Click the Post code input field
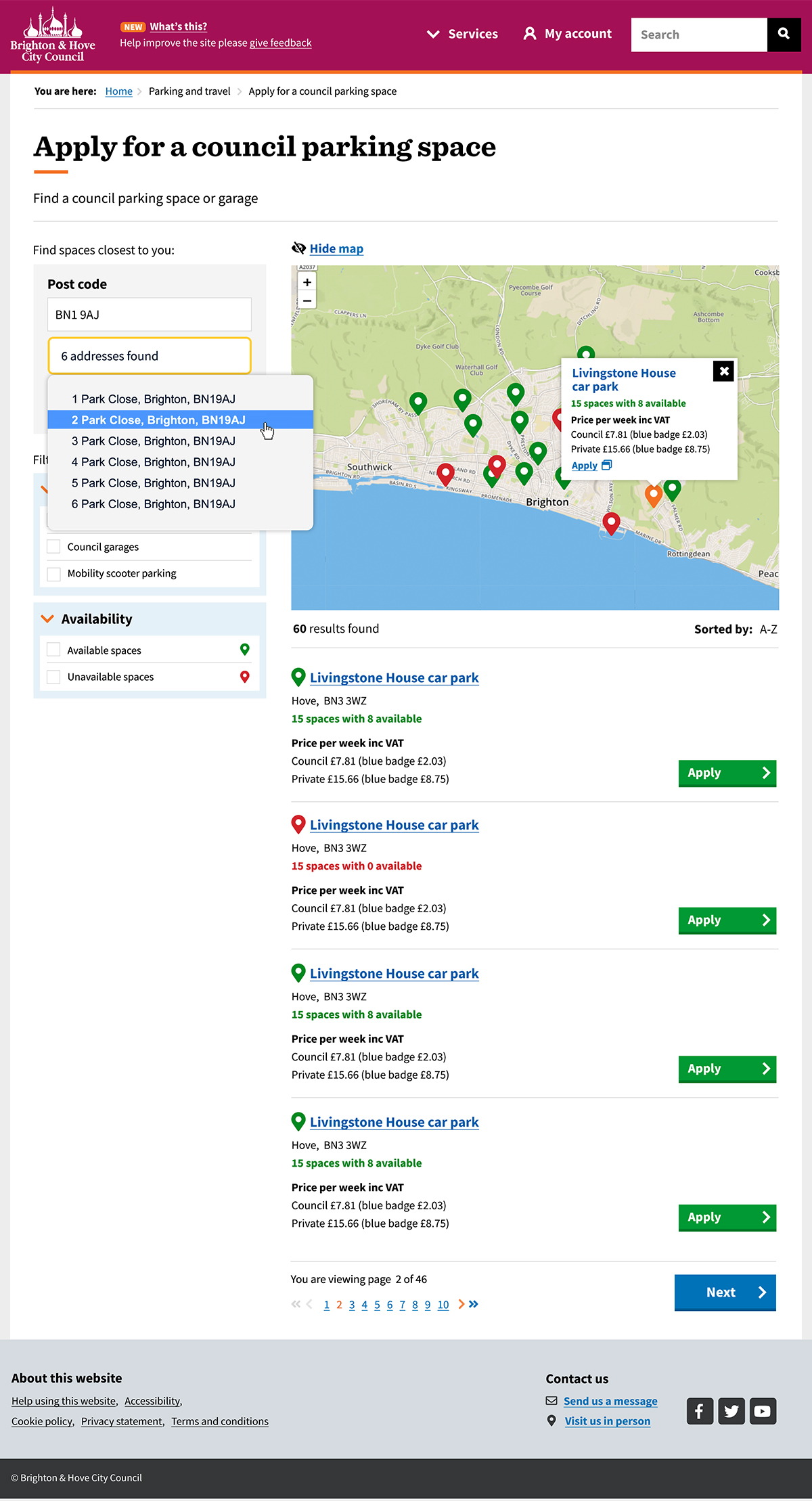Image resolution: width=812 pixels, height=1501 pixels. 150,315
